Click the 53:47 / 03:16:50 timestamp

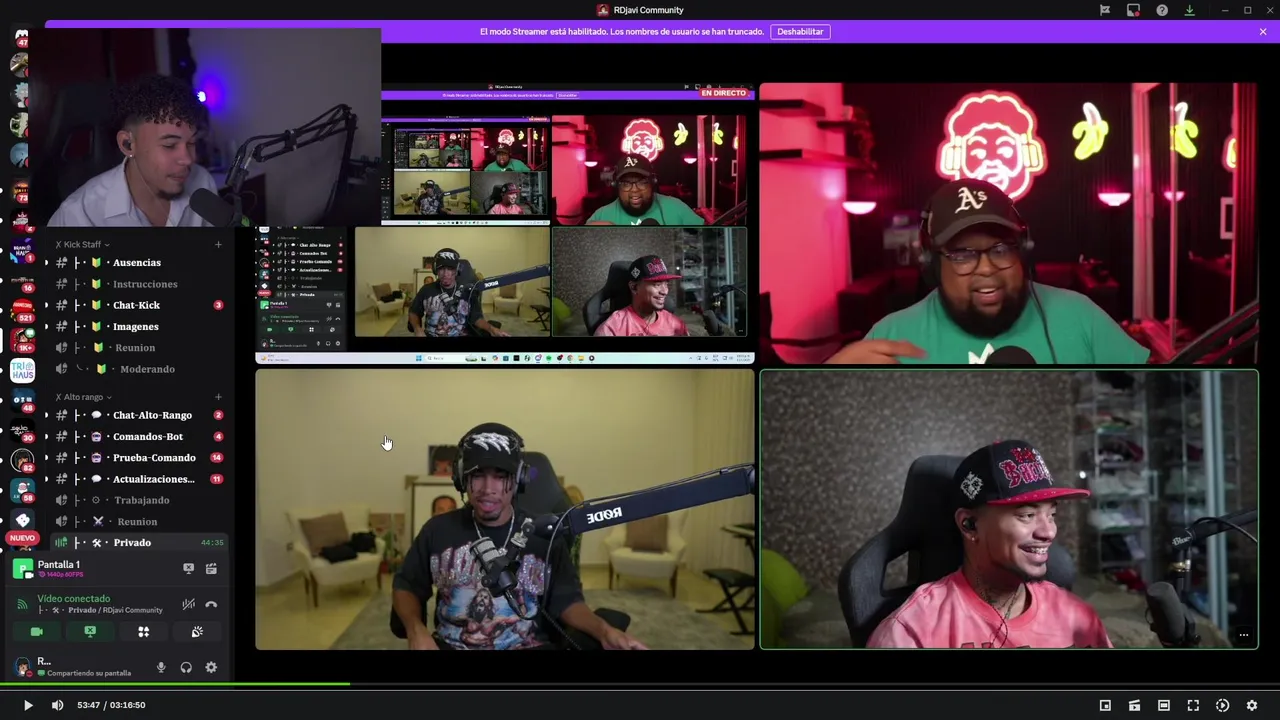click(x=111, y=705)
